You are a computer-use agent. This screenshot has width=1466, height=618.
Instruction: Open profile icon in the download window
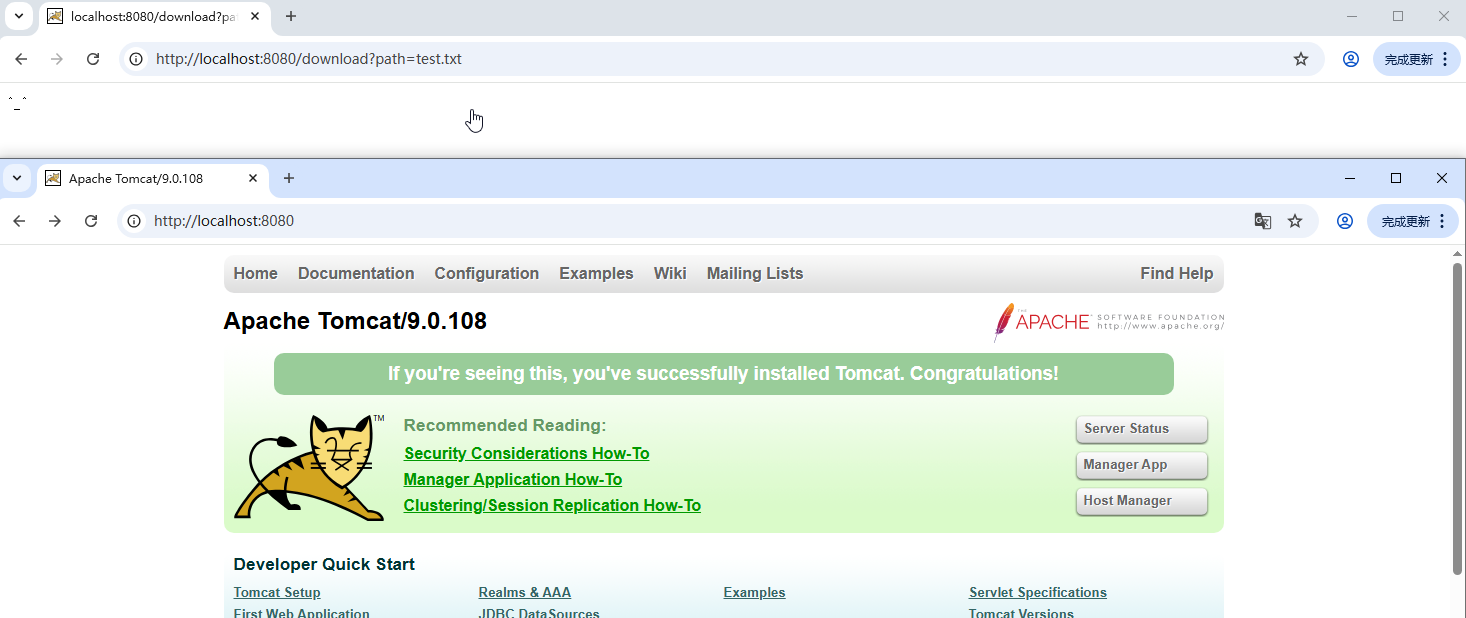click(1351, 59)
